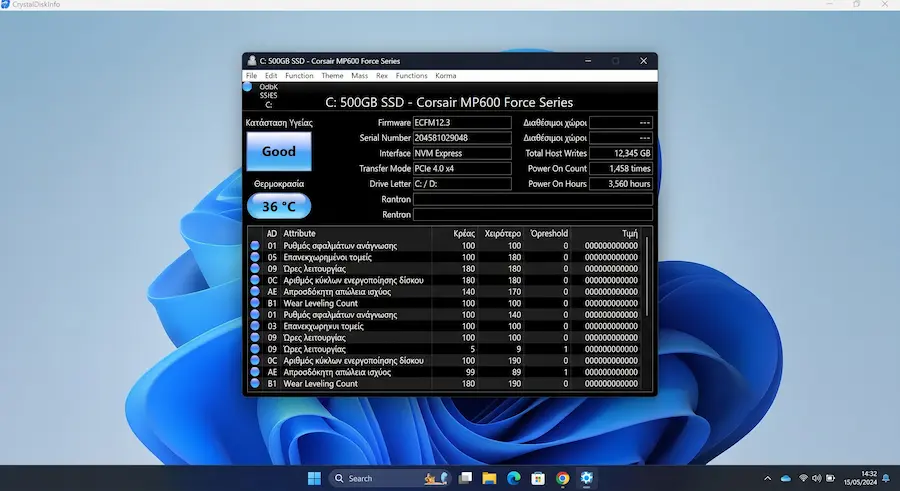The width and height of the screenshot is (900, 491).
Task: Click the Τιμή column header
Action: (630, 233)
